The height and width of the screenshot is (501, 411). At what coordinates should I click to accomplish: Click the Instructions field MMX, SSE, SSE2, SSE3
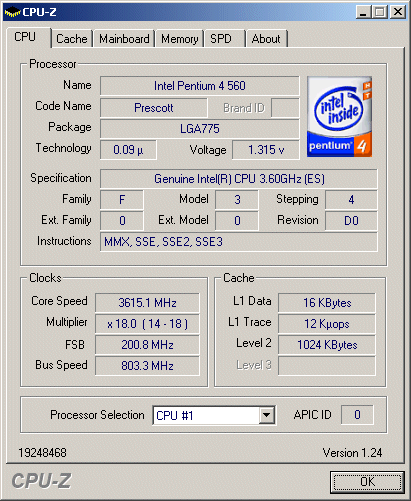pos(239,242)
